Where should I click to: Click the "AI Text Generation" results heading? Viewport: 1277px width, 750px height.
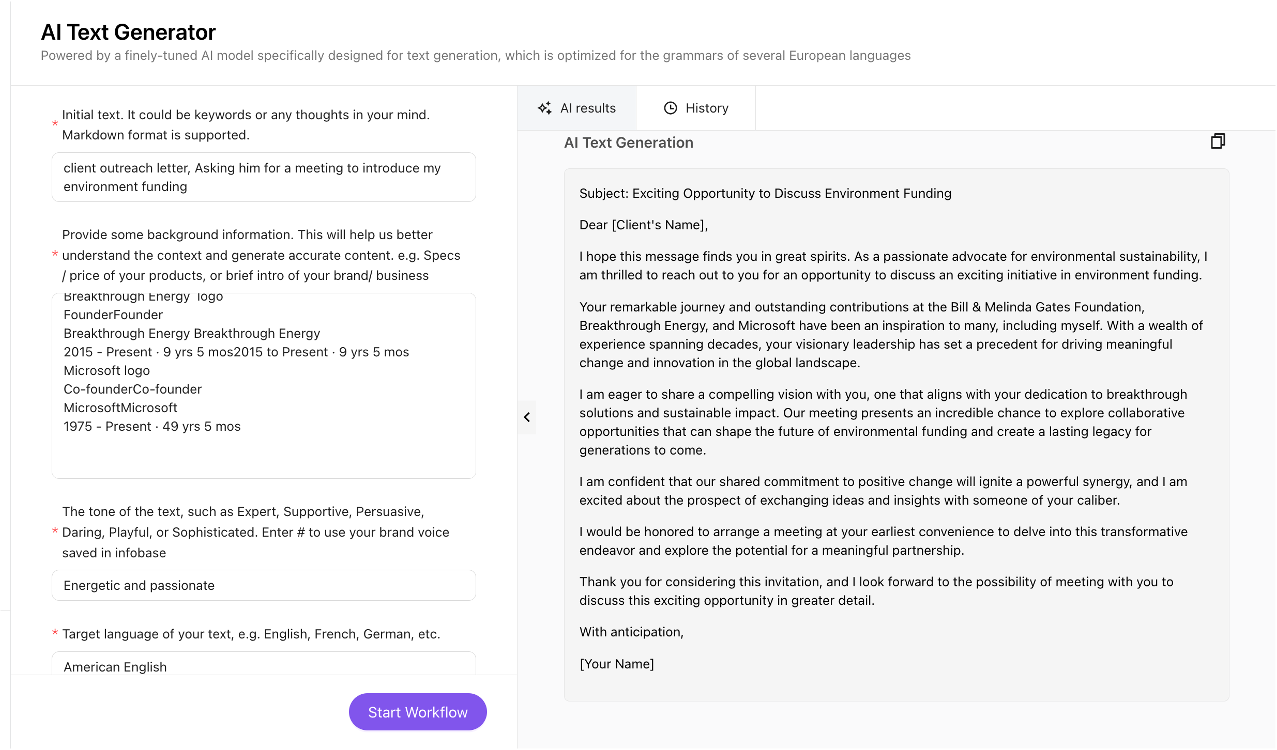tap(628, 143)
